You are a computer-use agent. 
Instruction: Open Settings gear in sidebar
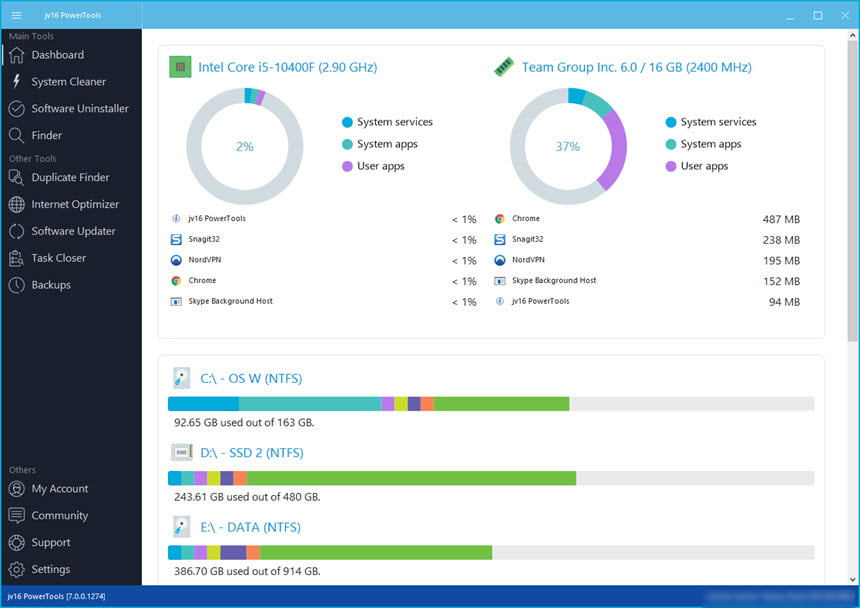[16, 569]
